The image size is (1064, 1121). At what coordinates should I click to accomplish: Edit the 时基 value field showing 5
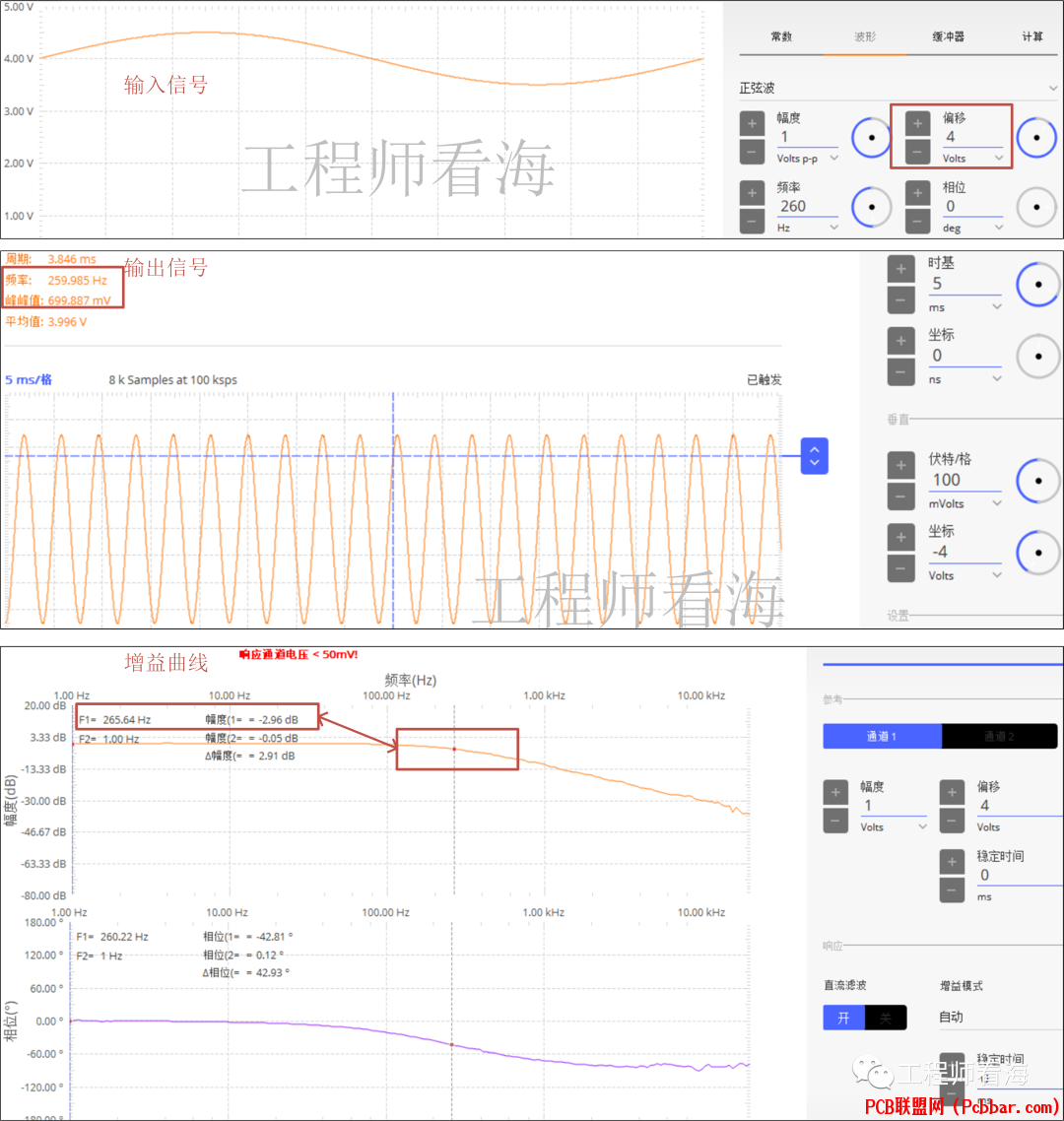pos(964,285)
